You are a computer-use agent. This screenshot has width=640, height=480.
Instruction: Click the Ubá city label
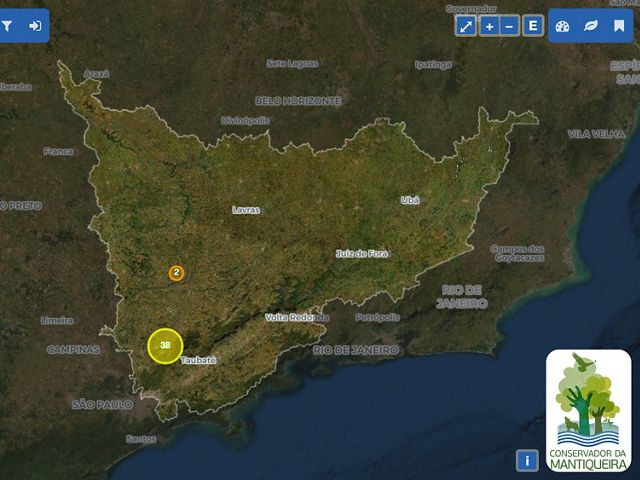pyautogui.click(x=410, y=200)
